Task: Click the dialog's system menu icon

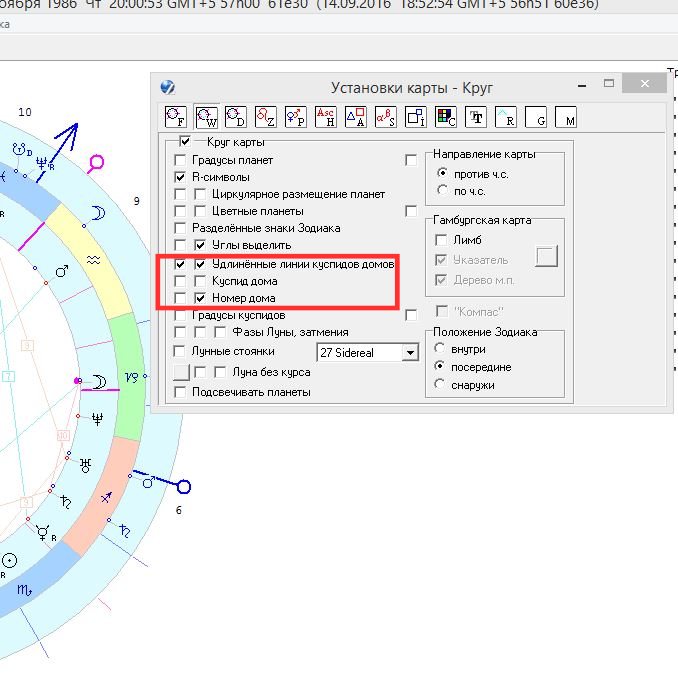Action: [x=167, y=87]
